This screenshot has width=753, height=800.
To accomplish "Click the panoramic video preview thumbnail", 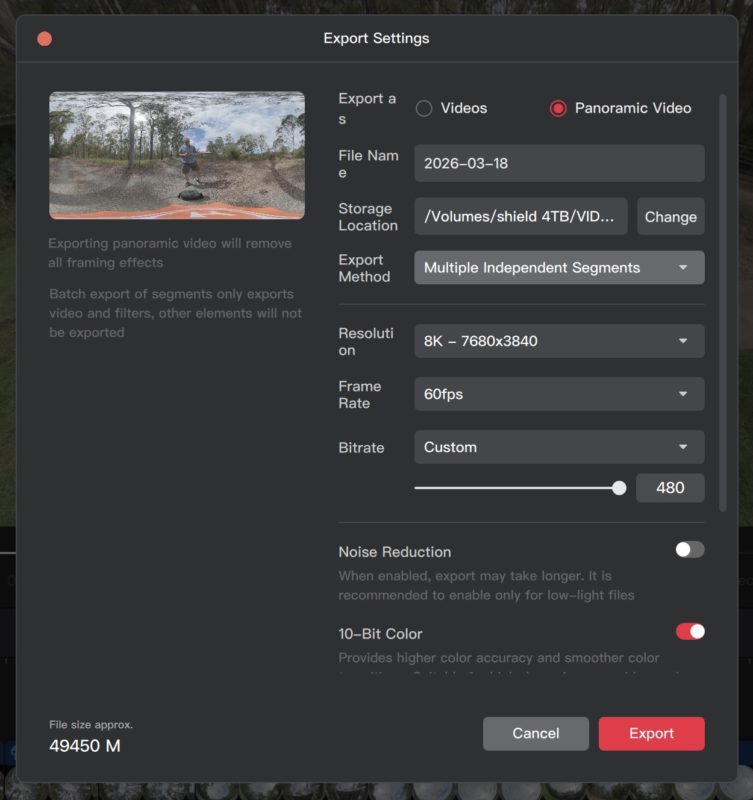I will (x=177, y=156).
